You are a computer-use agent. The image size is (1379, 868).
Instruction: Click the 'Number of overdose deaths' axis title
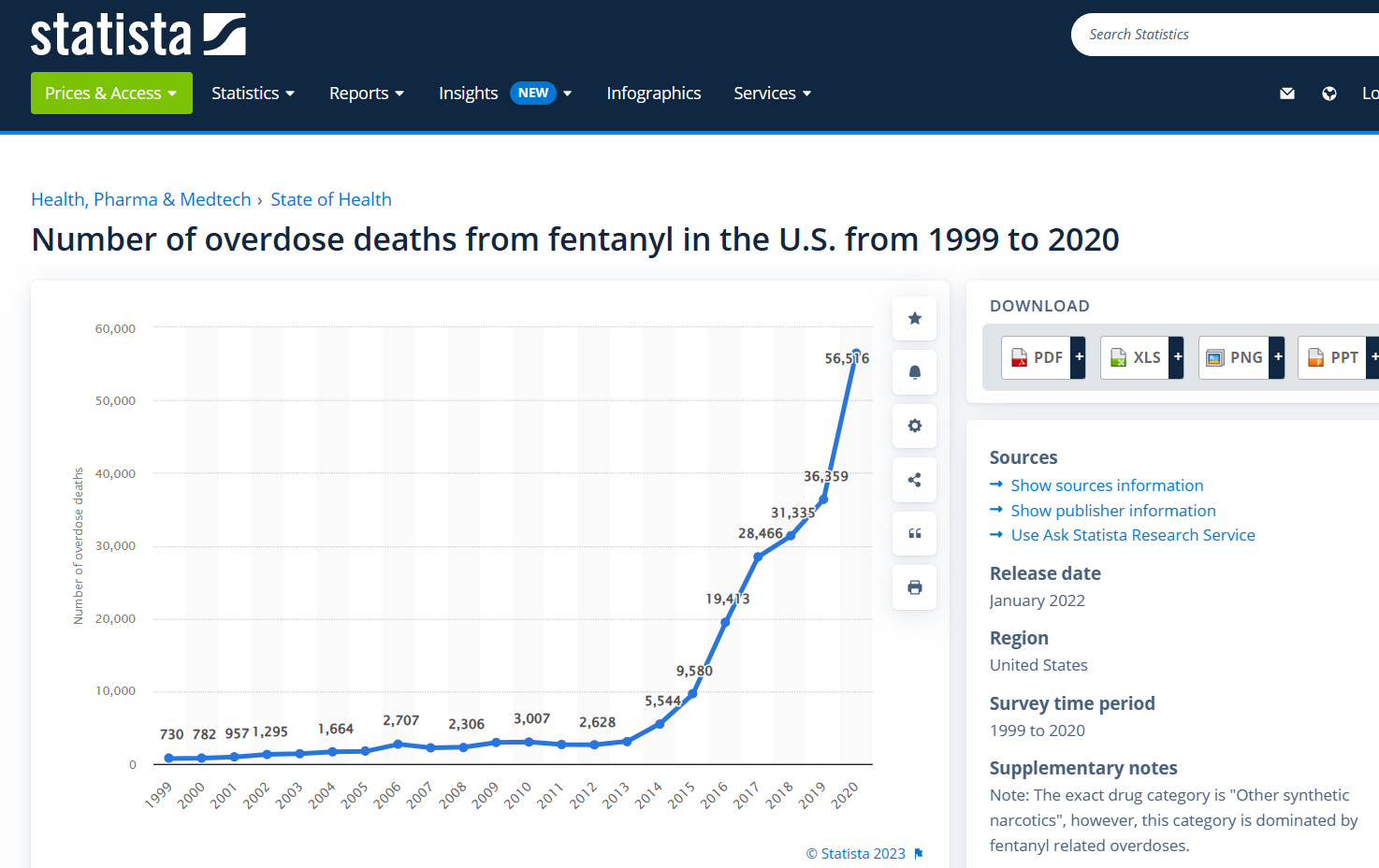[79, 546]
